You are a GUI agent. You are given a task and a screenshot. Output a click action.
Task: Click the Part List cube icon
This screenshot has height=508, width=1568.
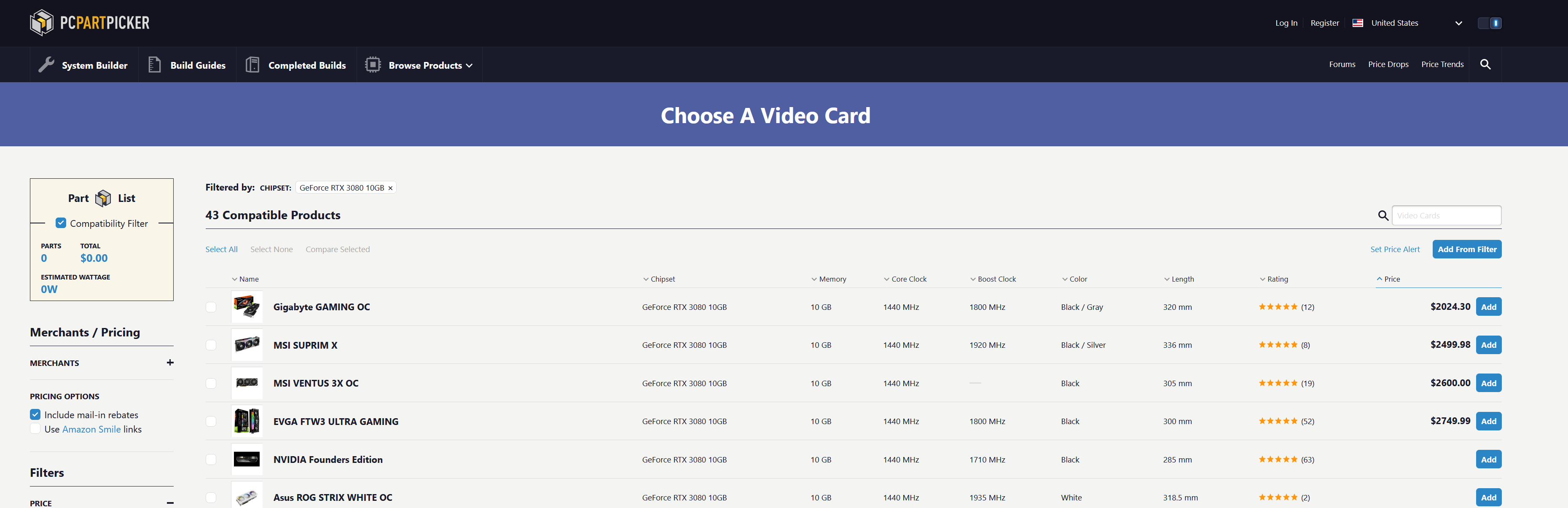103,198
